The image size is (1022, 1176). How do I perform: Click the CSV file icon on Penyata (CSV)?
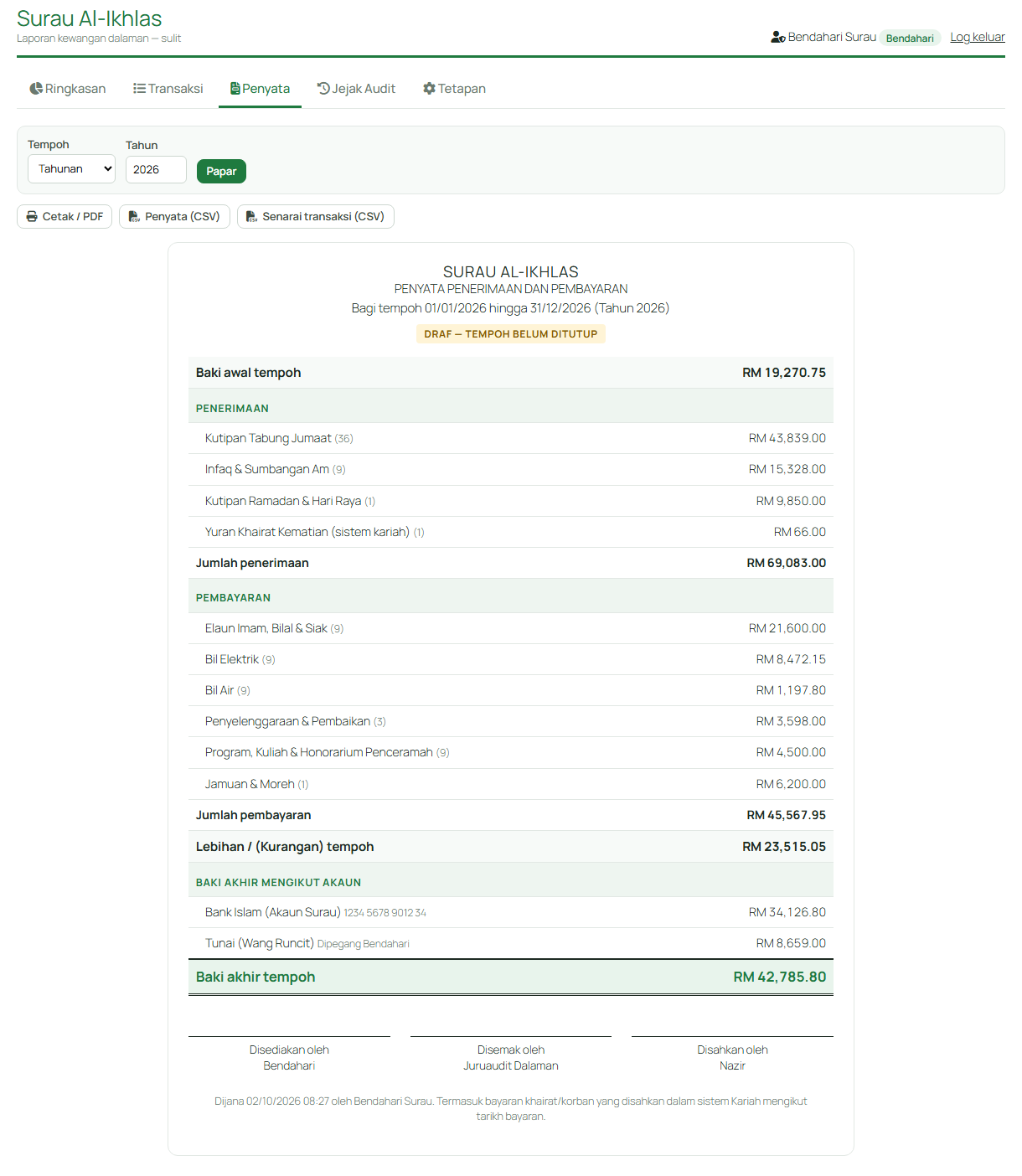point(134,216)
